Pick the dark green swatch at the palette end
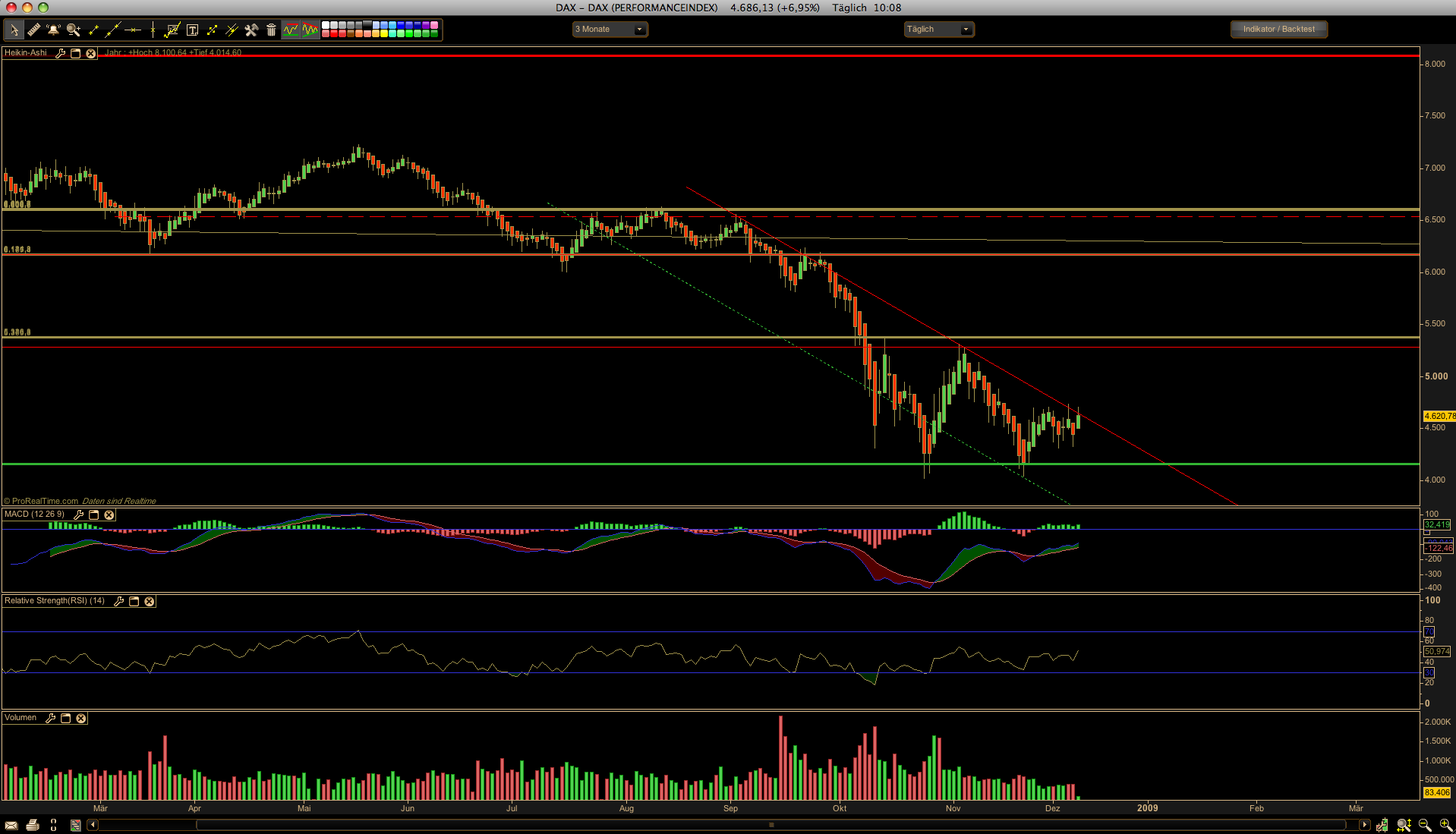The image size is (1456, 834). 434,33
